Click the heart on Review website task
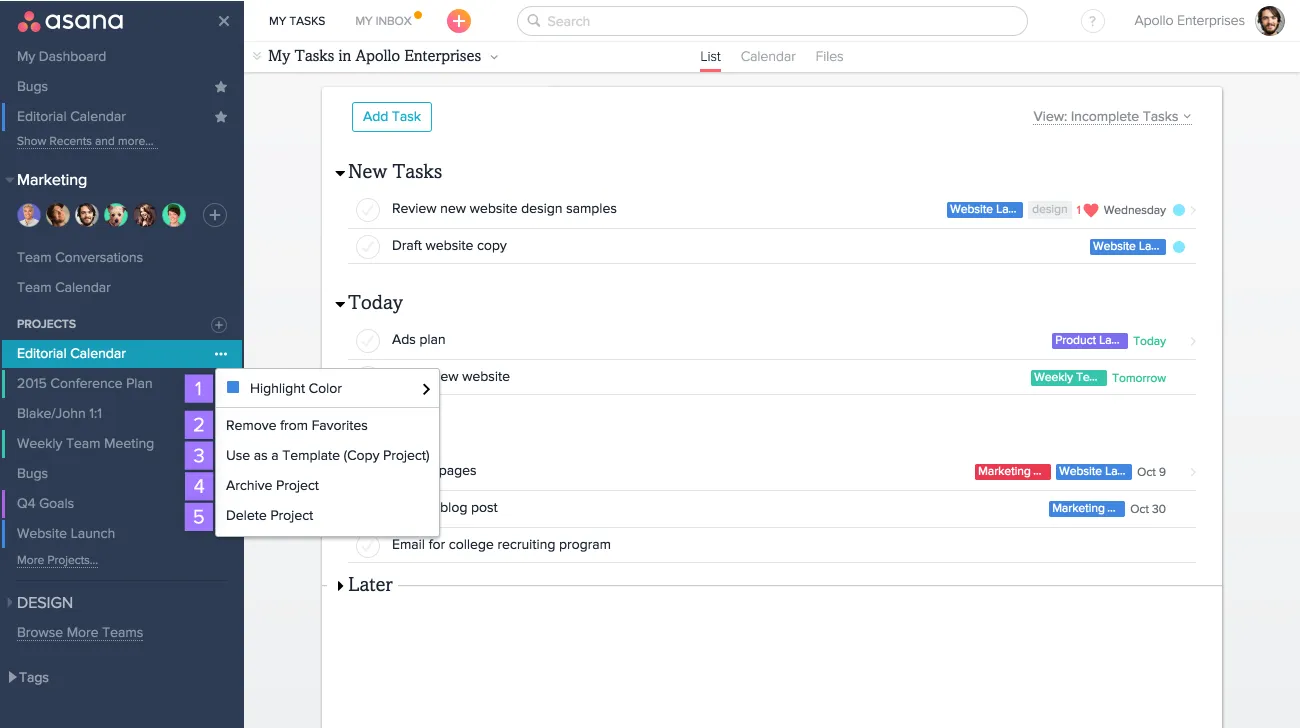This screenshot has width=1300, height=728. click(x=1091, y=210)
